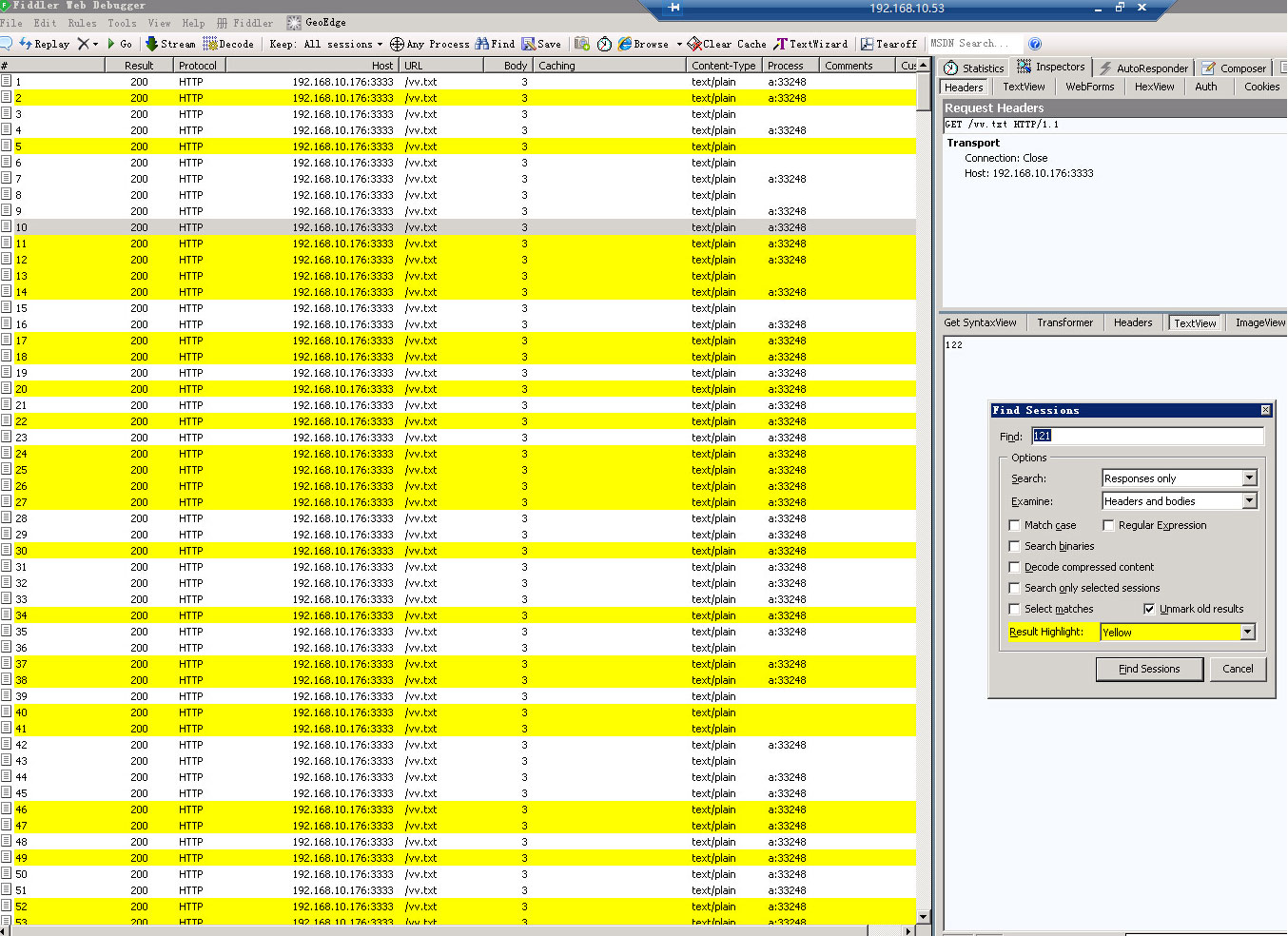Open the response ImageView tab

click(1259, 322)
